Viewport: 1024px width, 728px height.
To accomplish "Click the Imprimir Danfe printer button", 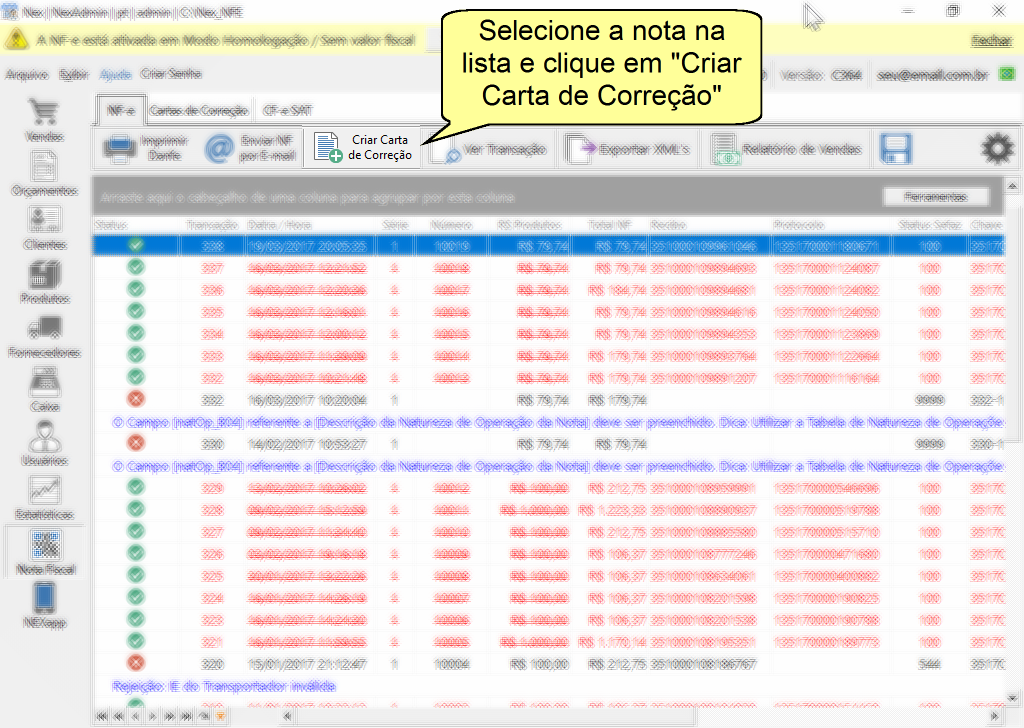I will coord(146,148).
